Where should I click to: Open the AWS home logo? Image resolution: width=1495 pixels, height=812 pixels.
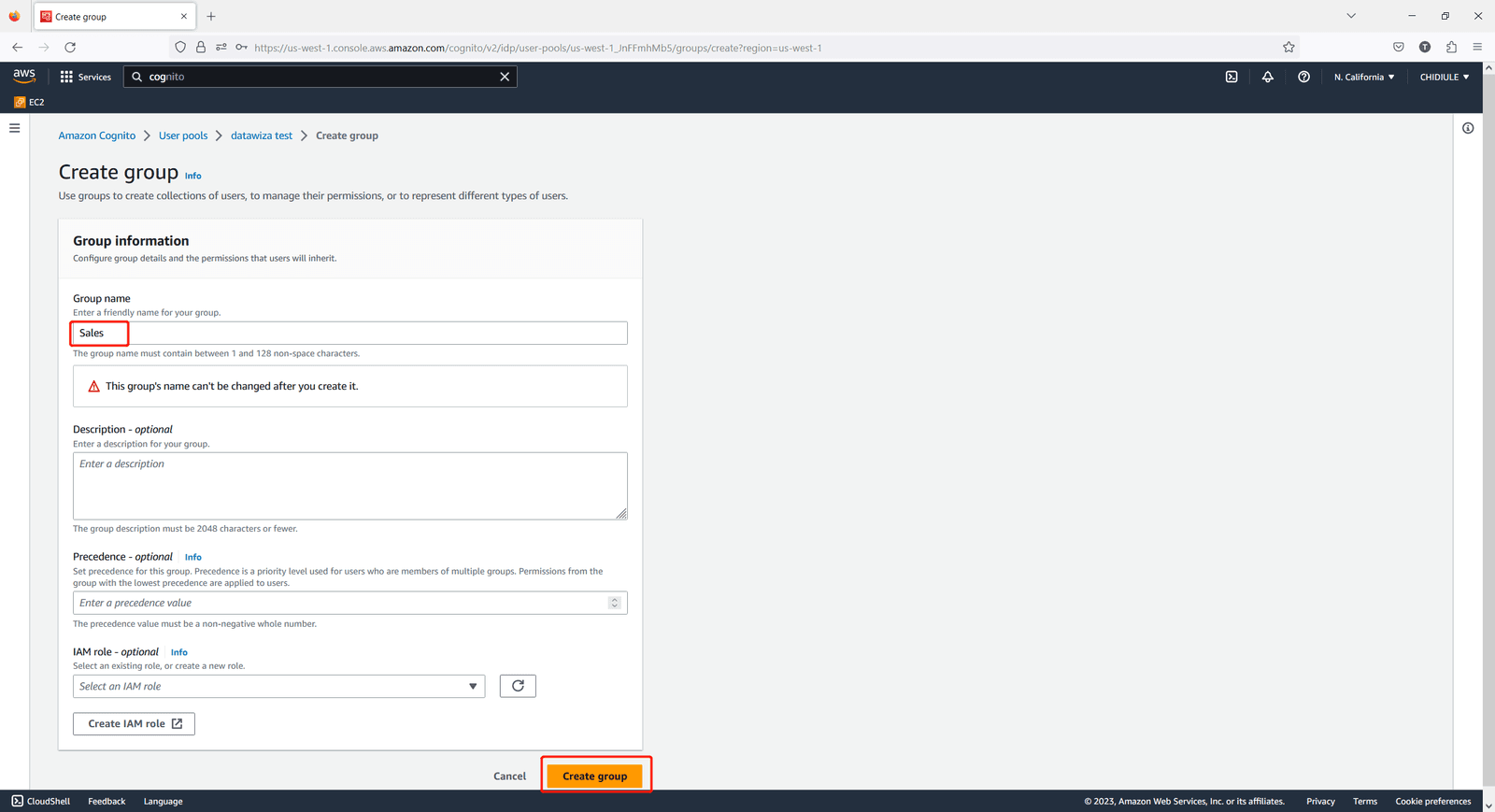pyautogui.click(x=24, y=77)
